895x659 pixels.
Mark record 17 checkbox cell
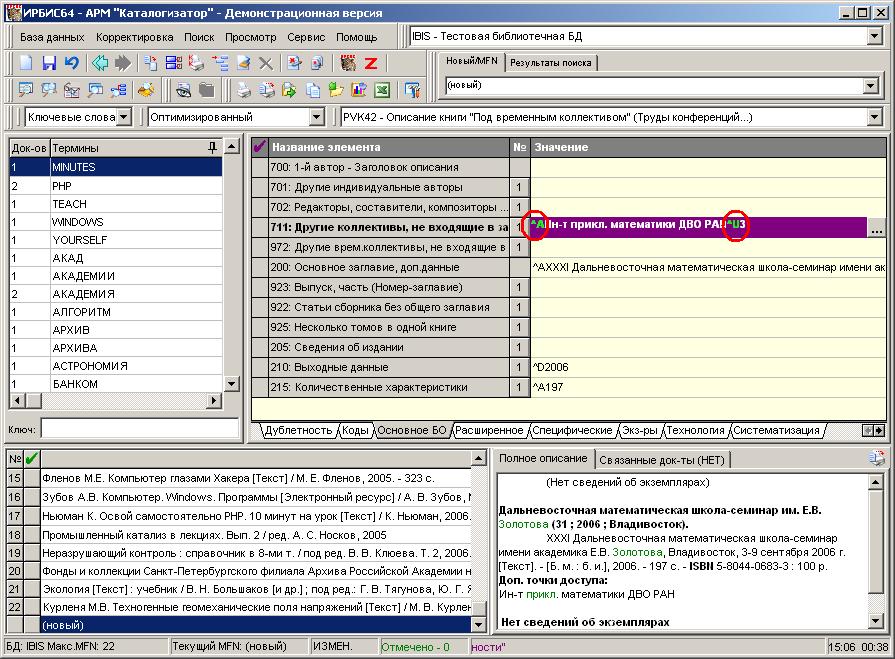pyautogui.click(x=32, y=516)
